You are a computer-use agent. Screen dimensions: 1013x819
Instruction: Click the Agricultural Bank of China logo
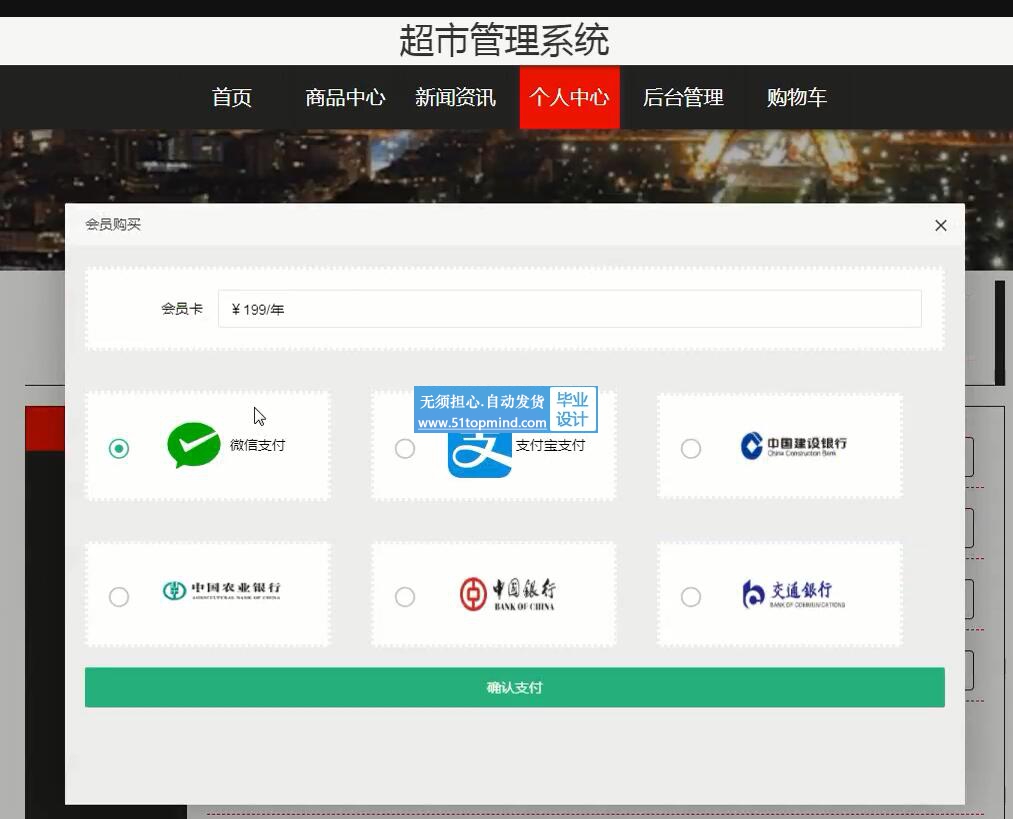tap(222, 590)
